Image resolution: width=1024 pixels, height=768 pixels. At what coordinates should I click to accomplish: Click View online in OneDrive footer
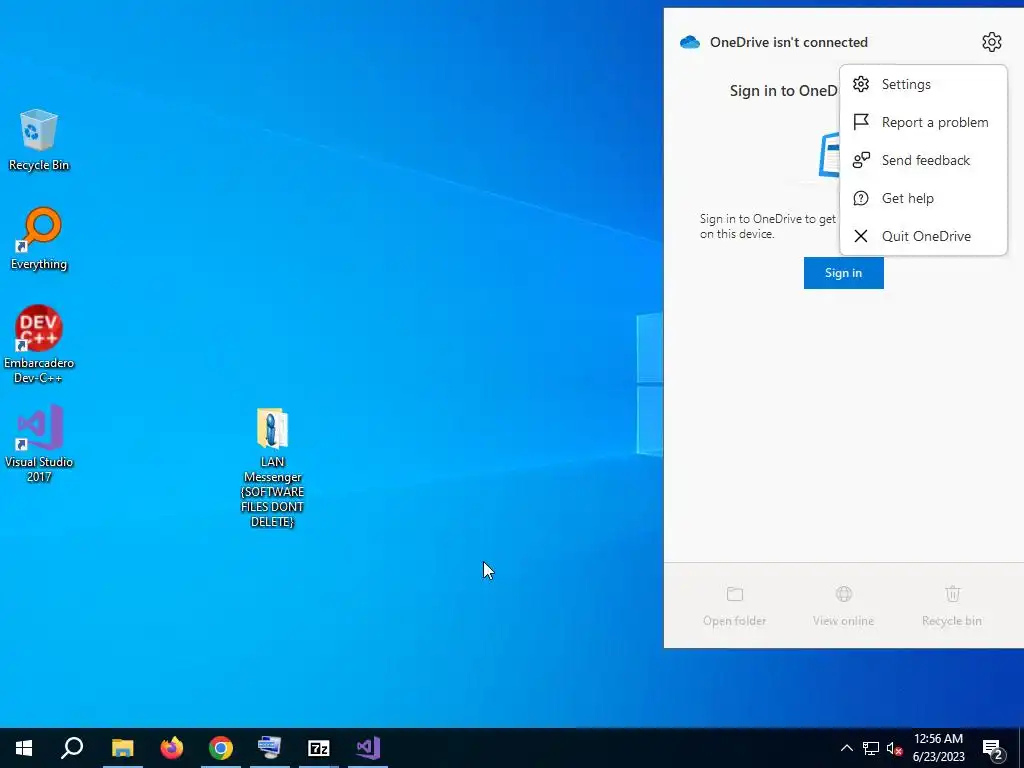[843, 606]
